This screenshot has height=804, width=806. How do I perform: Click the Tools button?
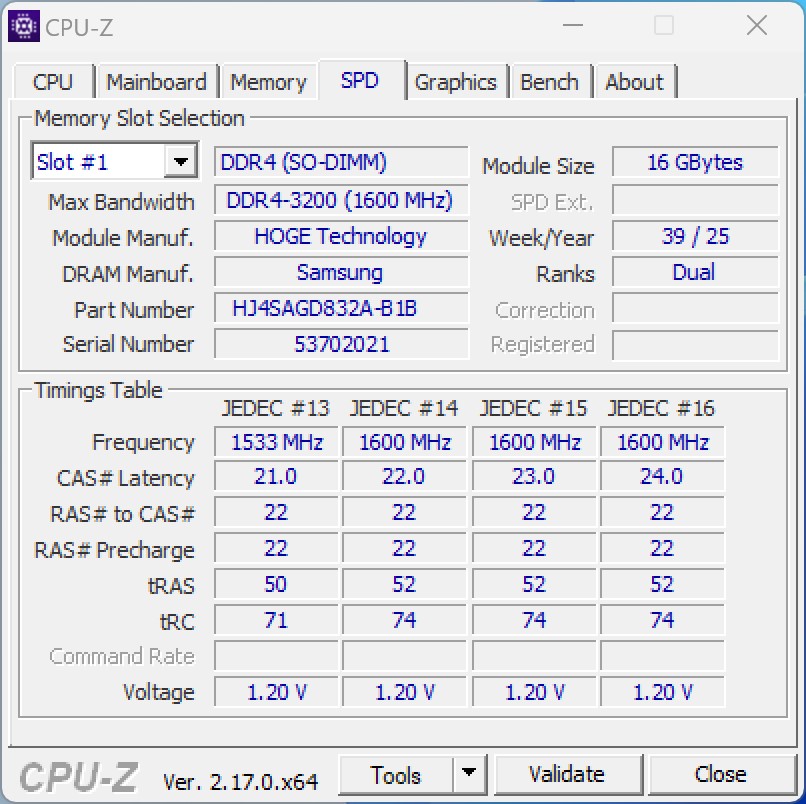click(397, 774)
